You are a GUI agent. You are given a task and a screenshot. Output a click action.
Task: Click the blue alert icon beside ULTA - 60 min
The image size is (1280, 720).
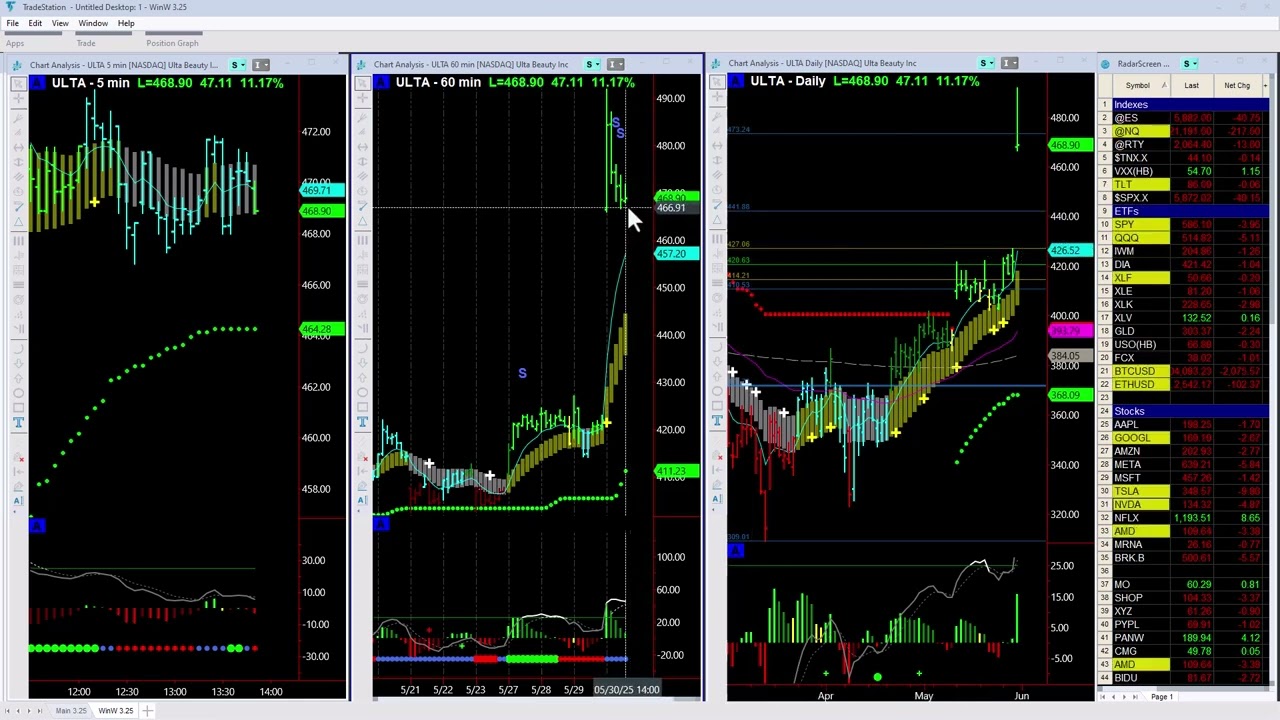pyautogui.click(x=380, y=82)
